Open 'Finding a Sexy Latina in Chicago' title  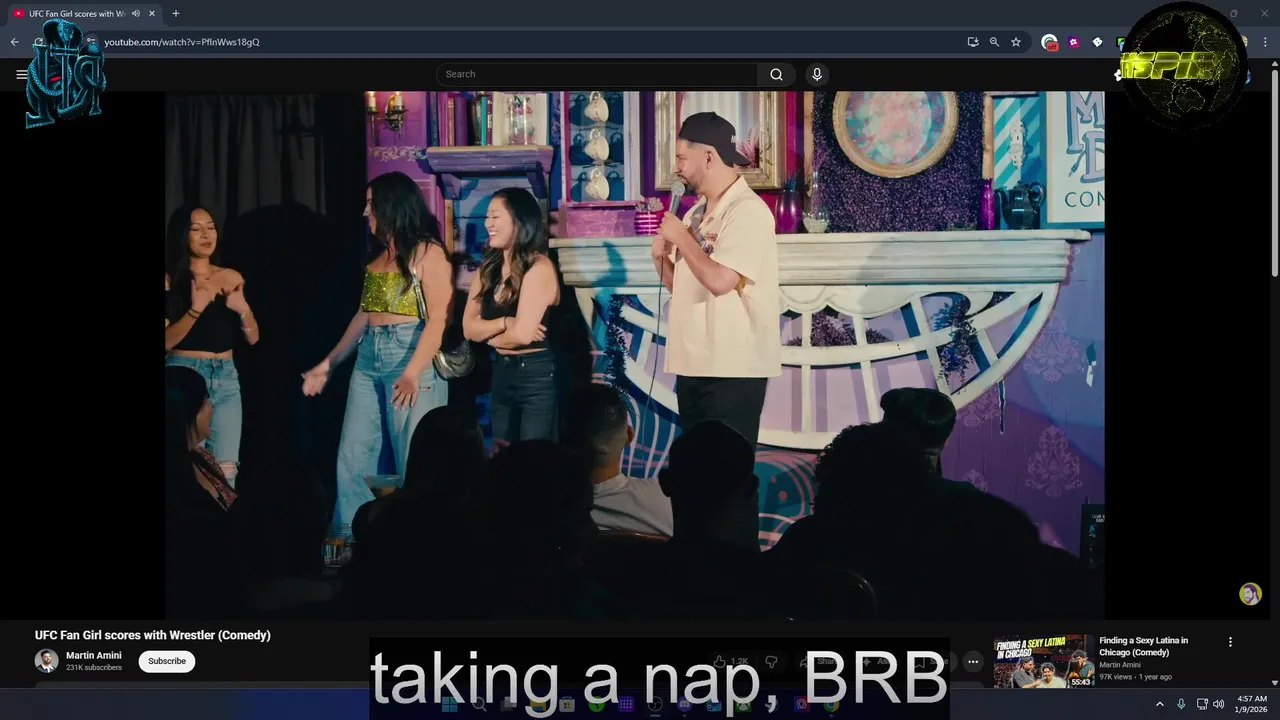tap(1144, 646)
